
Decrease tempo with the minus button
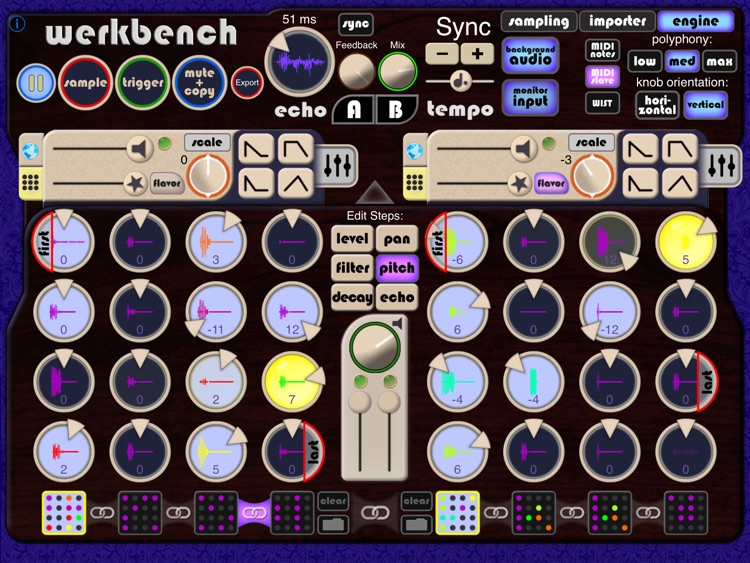click(442, 54)
